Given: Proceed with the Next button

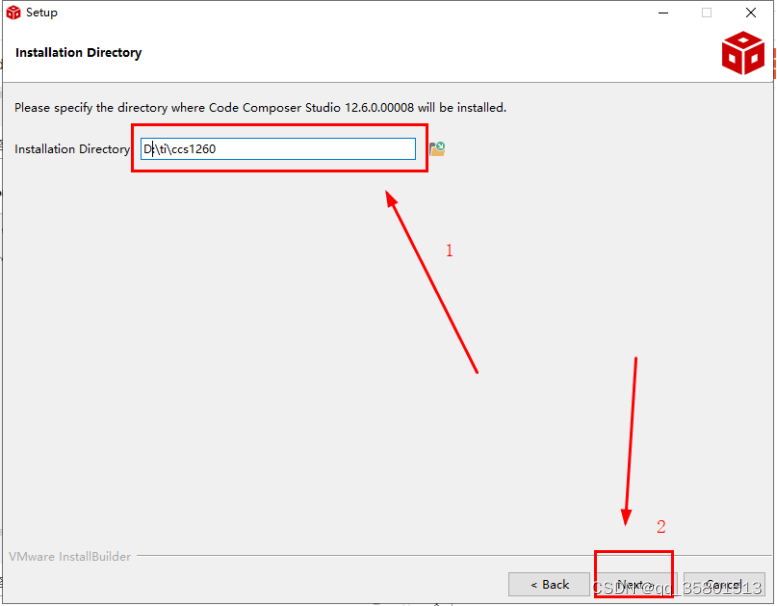Looking at the screenshot, I should point(636,585).
